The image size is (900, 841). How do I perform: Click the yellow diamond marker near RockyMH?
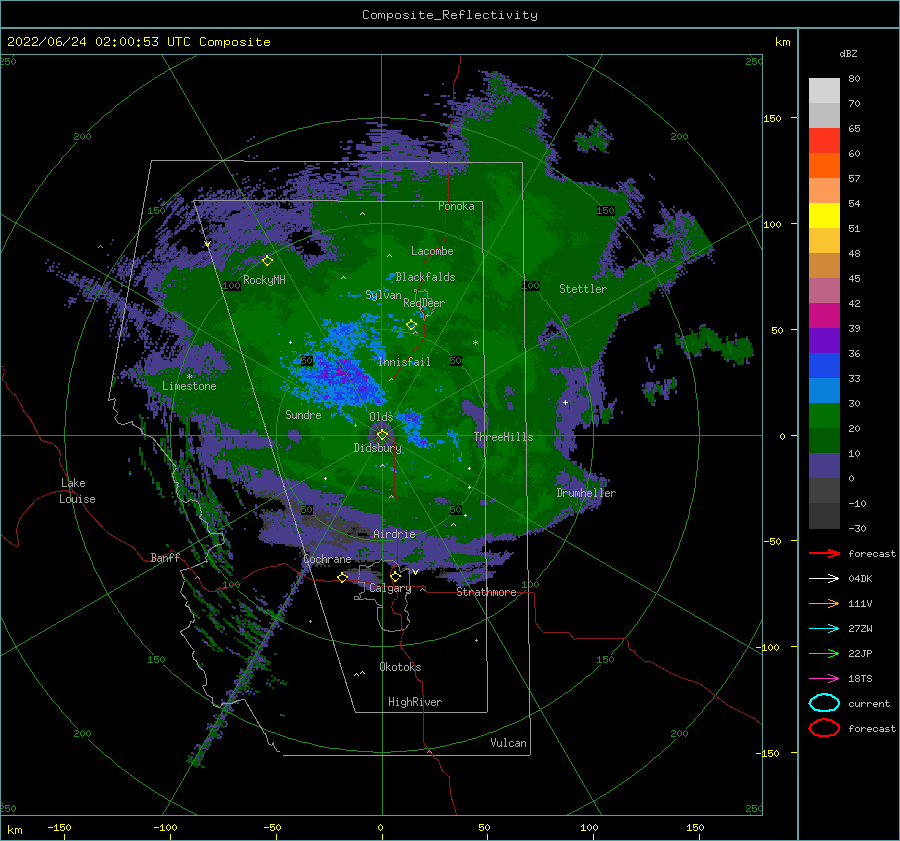pyautogui.click(x=267, y=261)
